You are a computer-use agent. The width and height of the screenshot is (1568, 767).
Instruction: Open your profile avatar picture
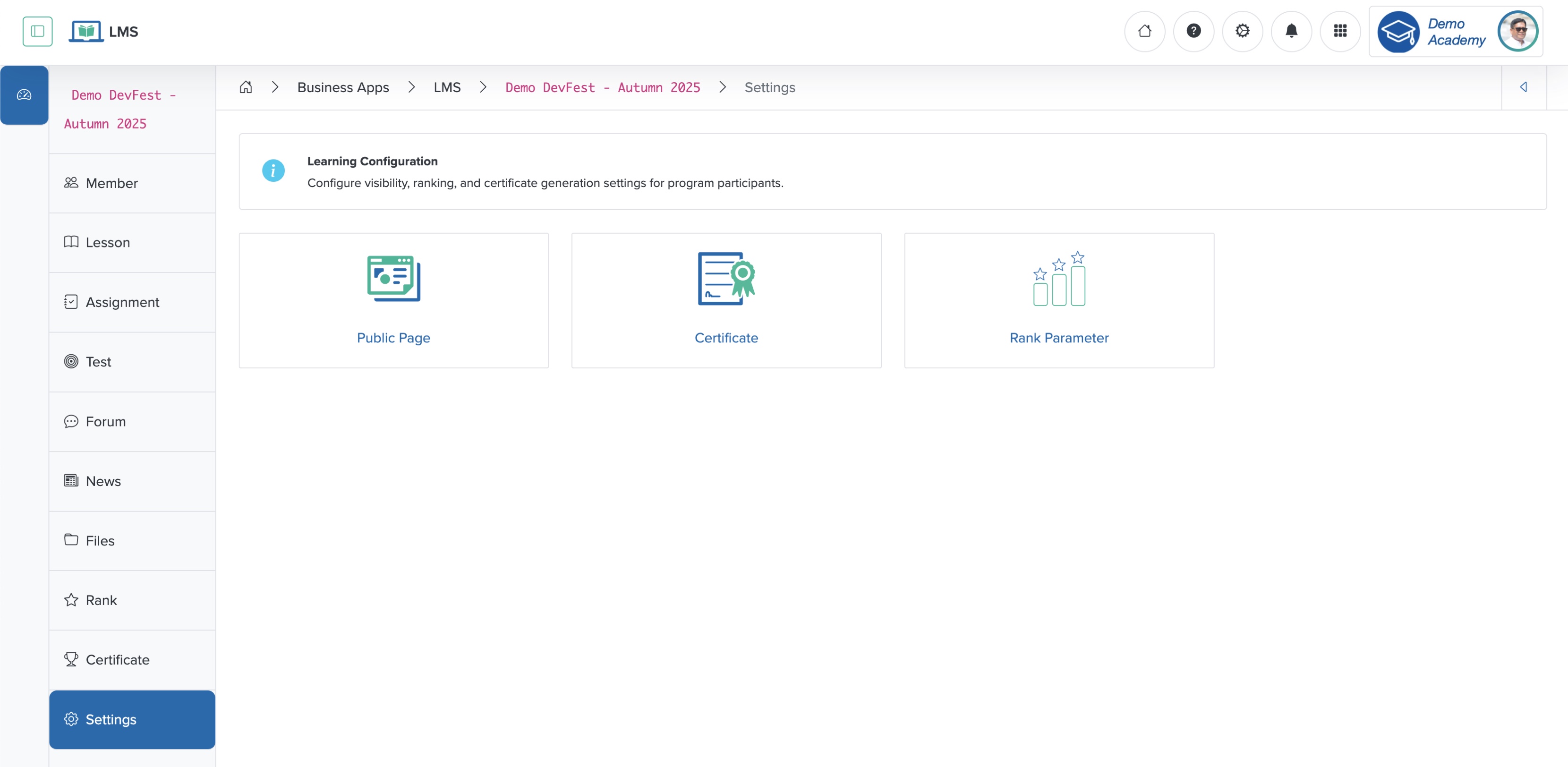(1518, 31)
